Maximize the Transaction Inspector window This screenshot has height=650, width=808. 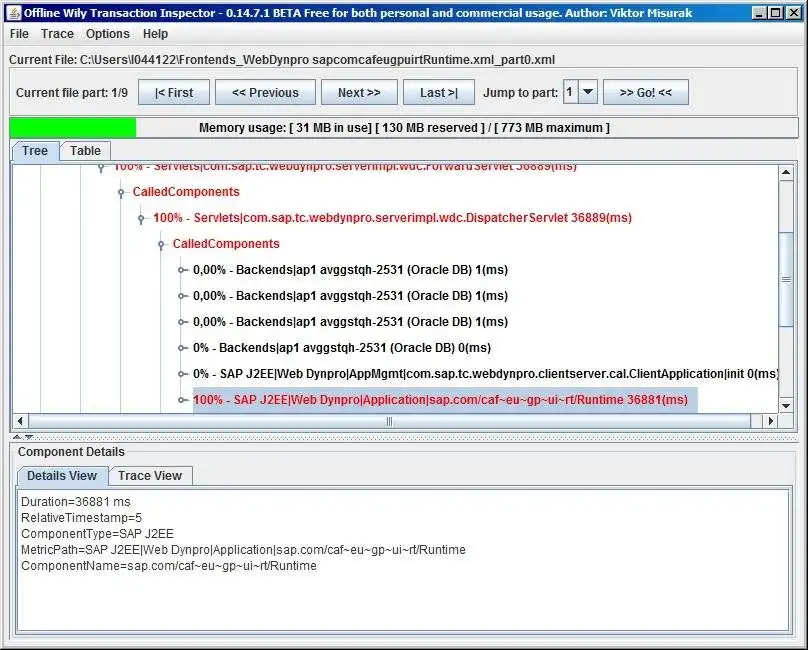pos(775,13)
